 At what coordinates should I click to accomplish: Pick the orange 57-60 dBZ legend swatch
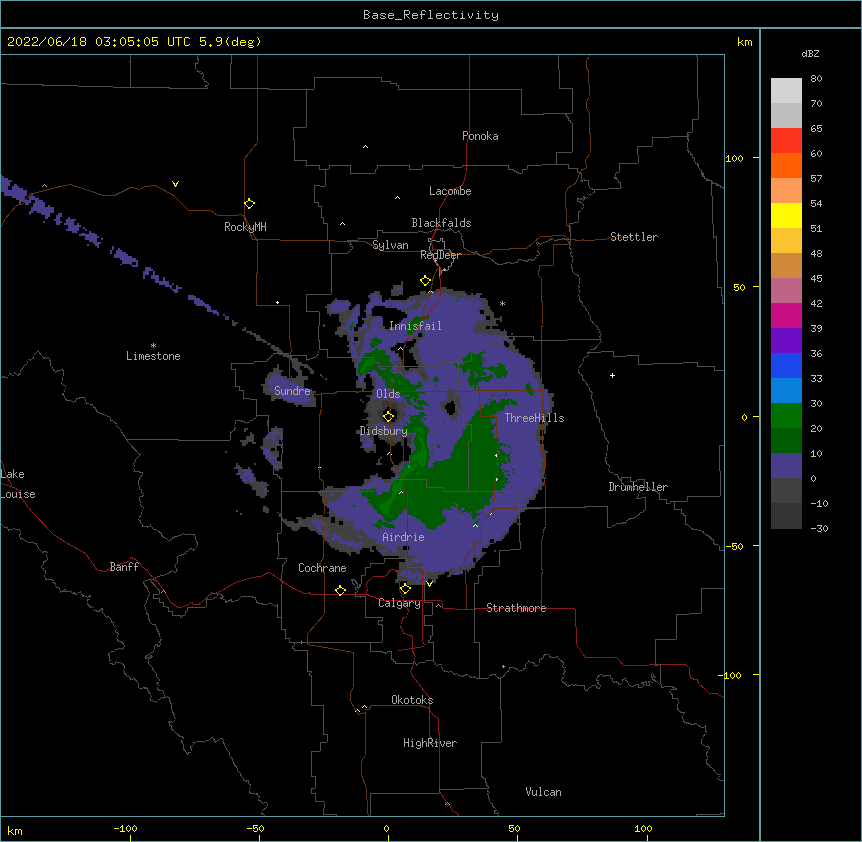point(786,165)
